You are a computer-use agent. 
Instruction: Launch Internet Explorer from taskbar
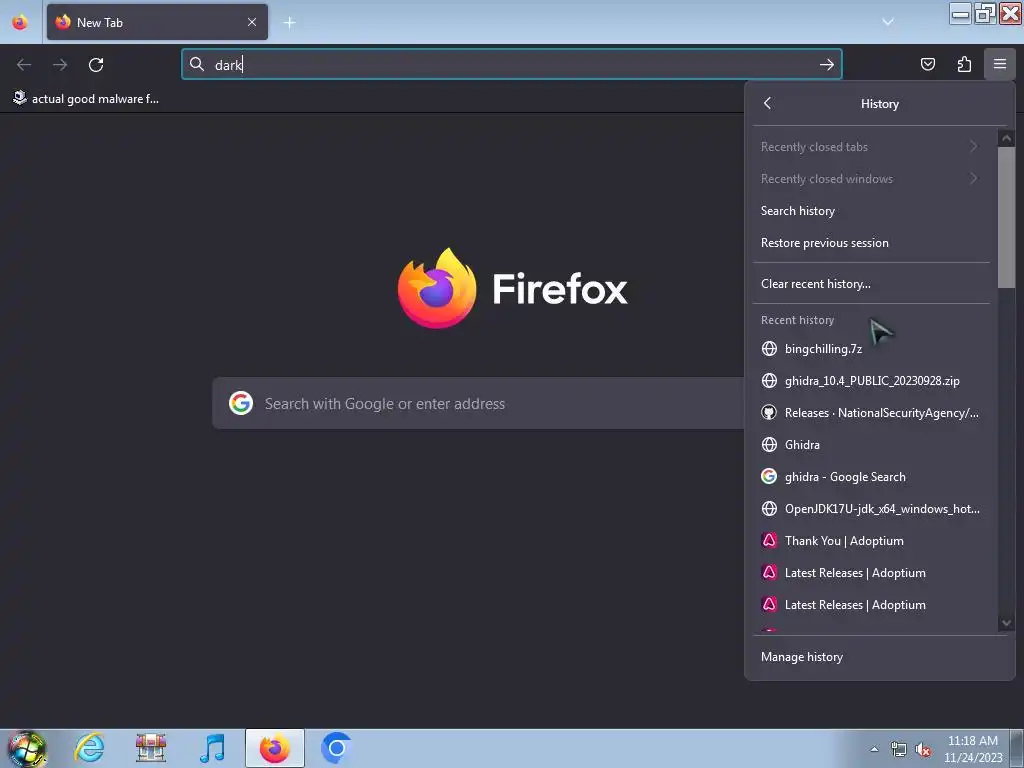(89, 748)
